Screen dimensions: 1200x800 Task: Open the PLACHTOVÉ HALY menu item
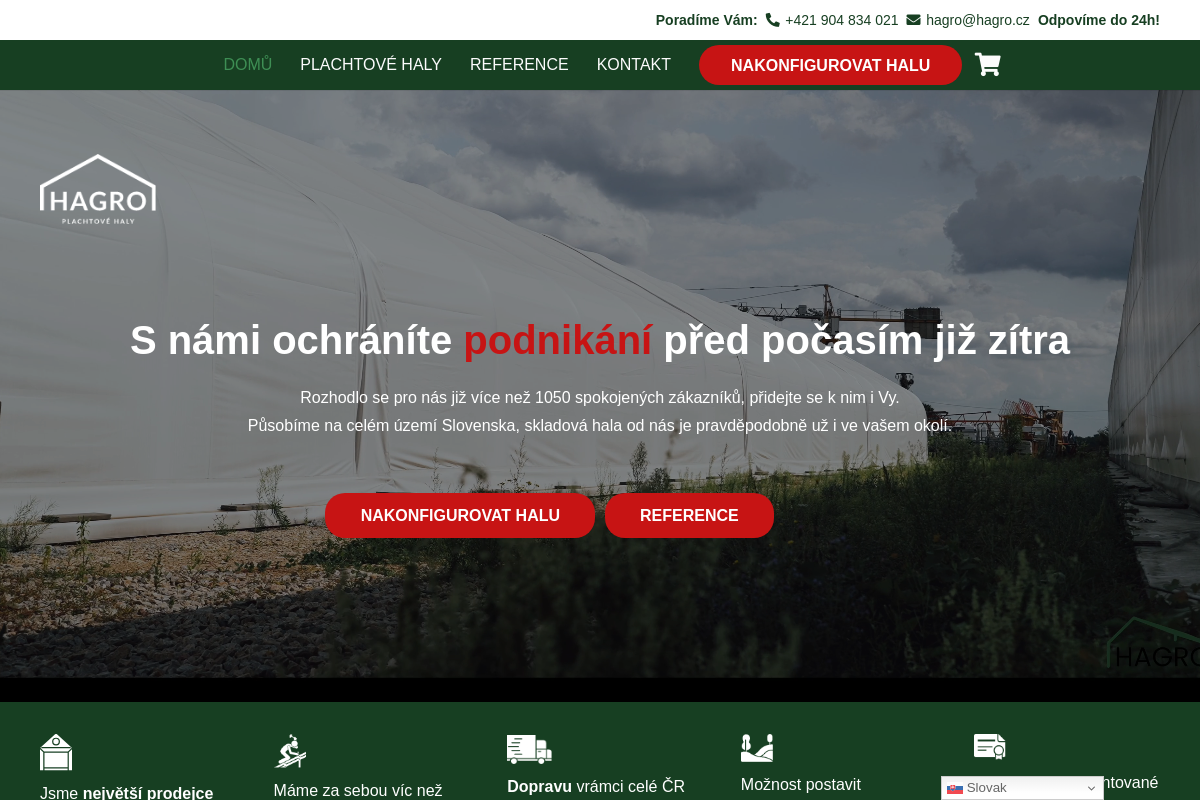(x=370, y=65)
